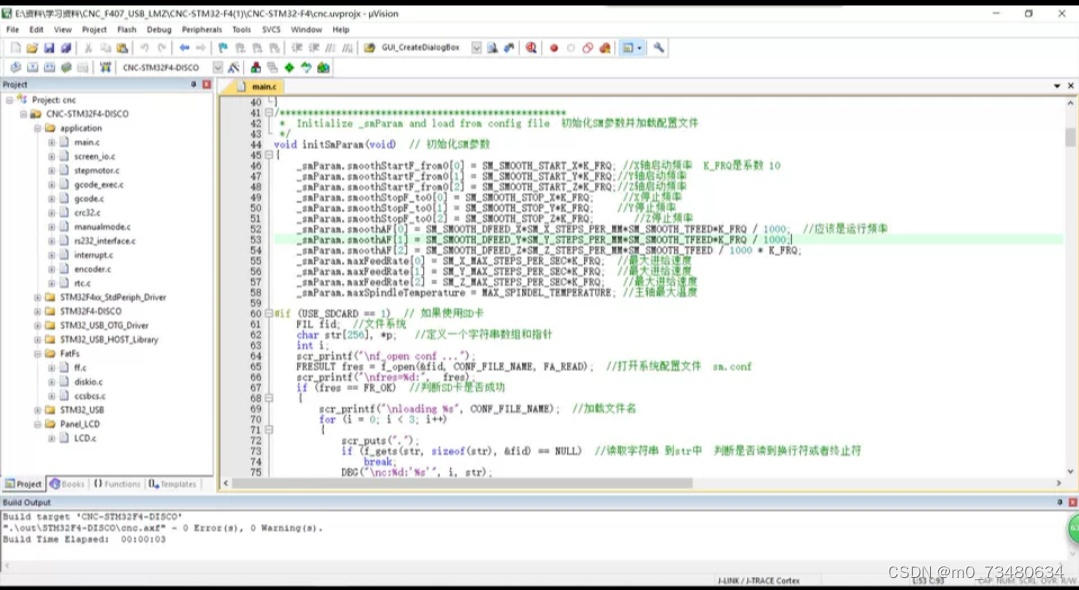Viewport: 1079px width, 590px height.
Task: Collapse the FatFs folder
Action: point(37,354)
